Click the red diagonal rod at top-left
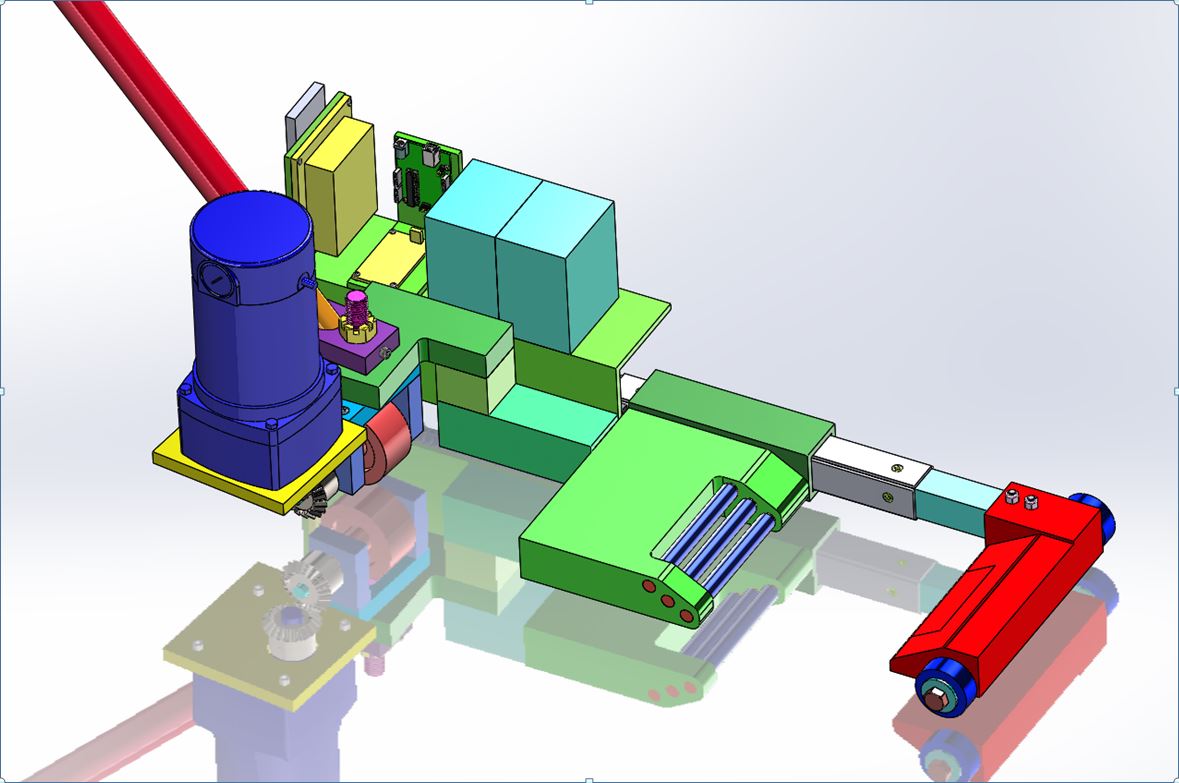The width and height of the screenshot is (1179, 783). click(150, 90)
